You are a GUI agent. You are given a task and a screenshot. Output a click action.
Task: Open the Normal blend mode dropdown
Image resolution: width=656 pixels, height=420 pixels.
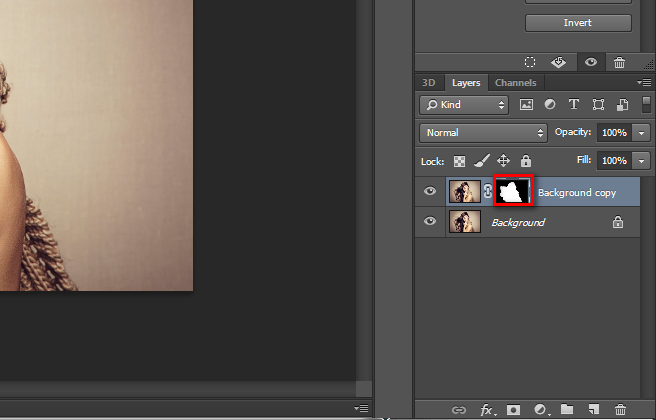[483, 133]
